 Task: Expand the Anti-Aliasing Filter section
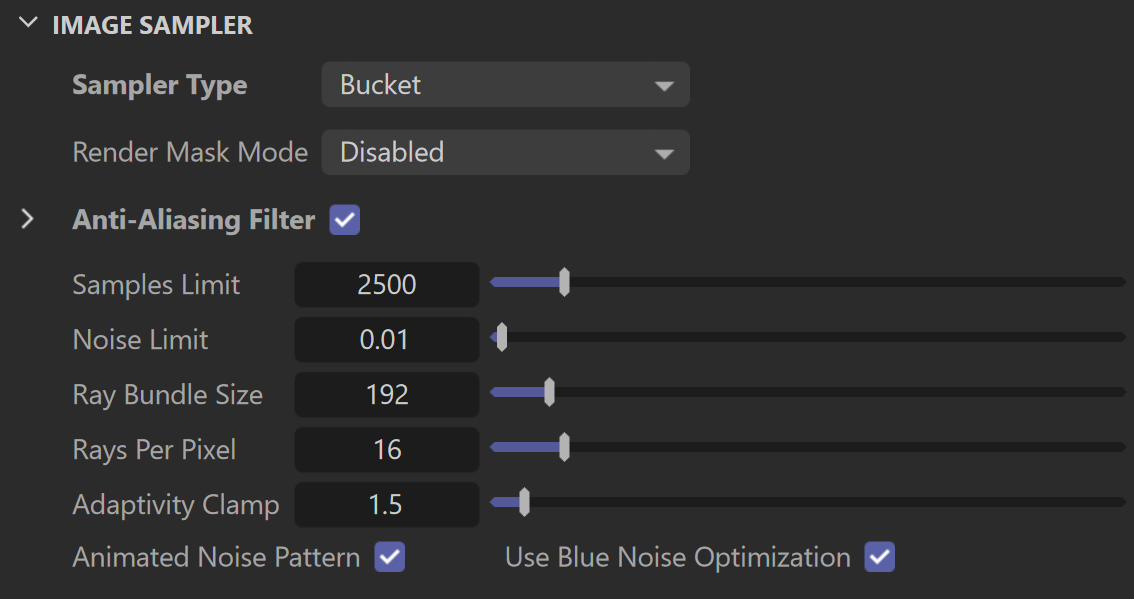point(27,219)
